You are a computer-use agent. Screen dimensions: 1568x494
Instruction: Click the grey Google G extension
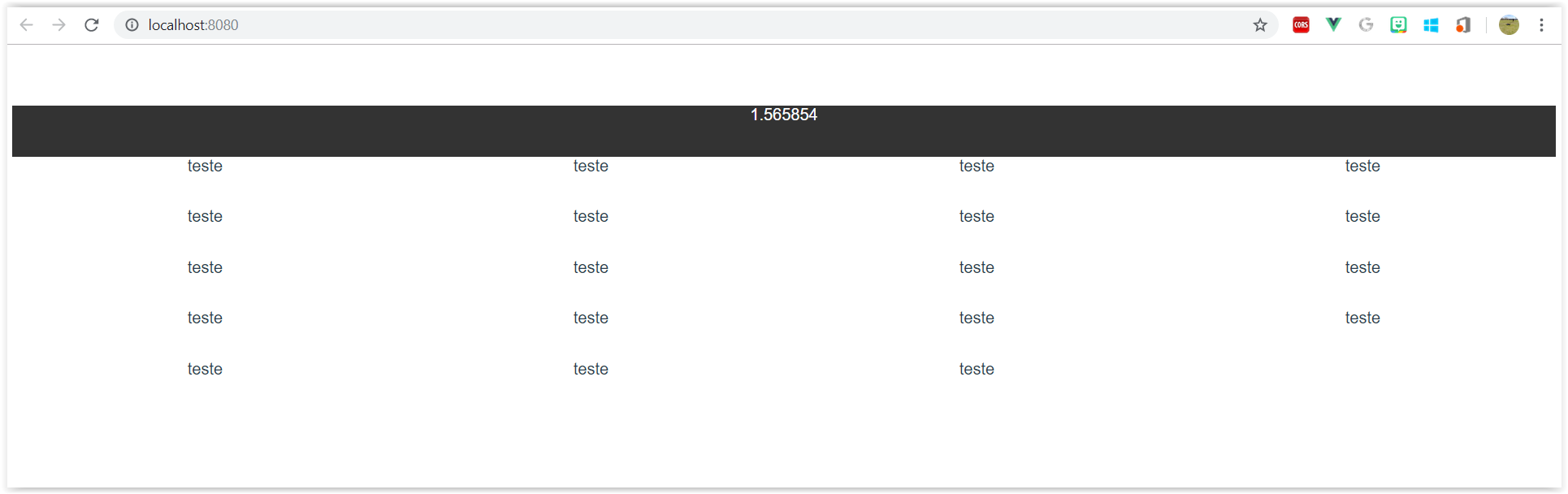click(x=1366, y=25)
